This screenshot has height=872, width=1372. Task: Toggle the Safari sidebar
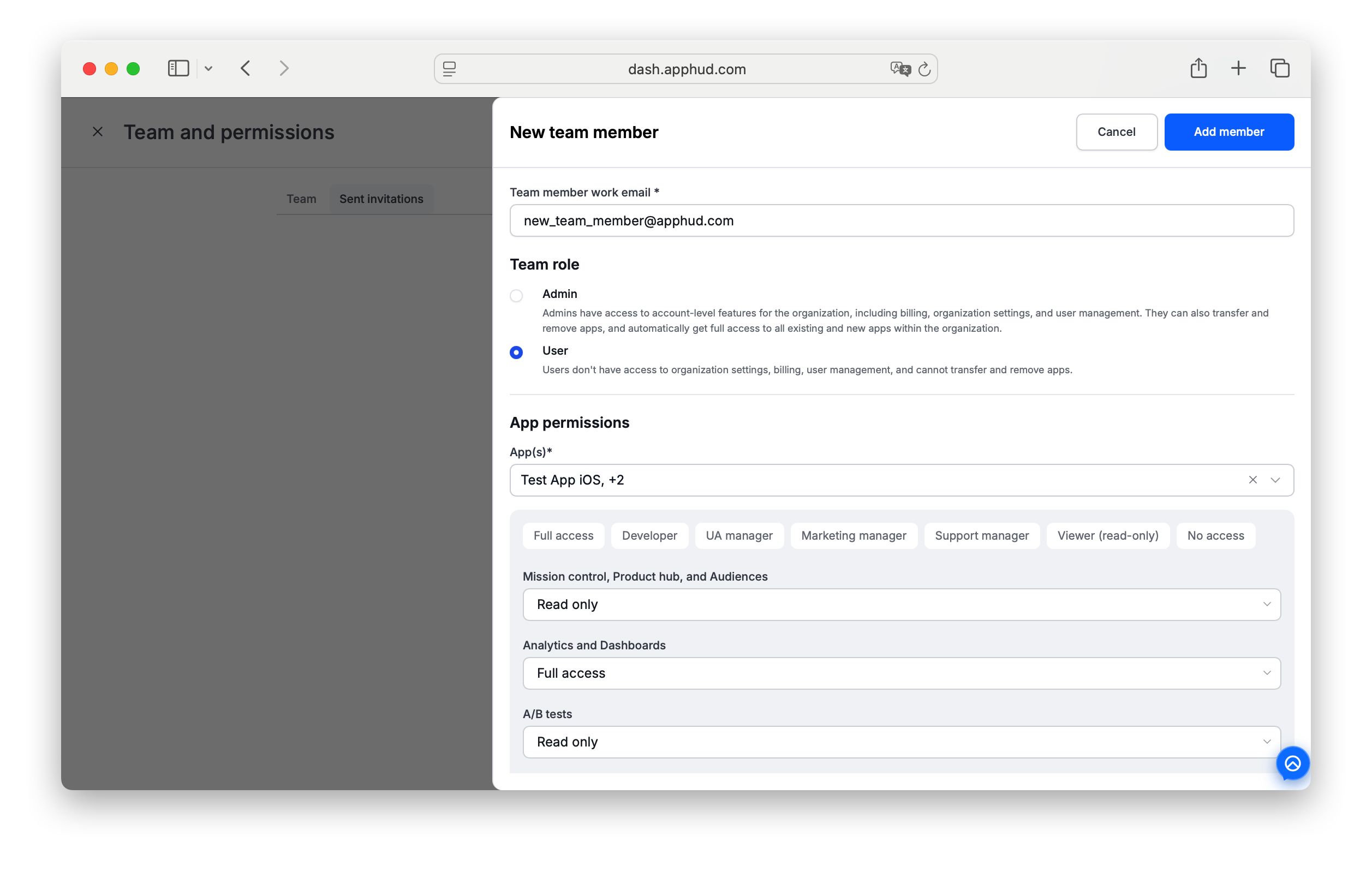pos(178,68)
